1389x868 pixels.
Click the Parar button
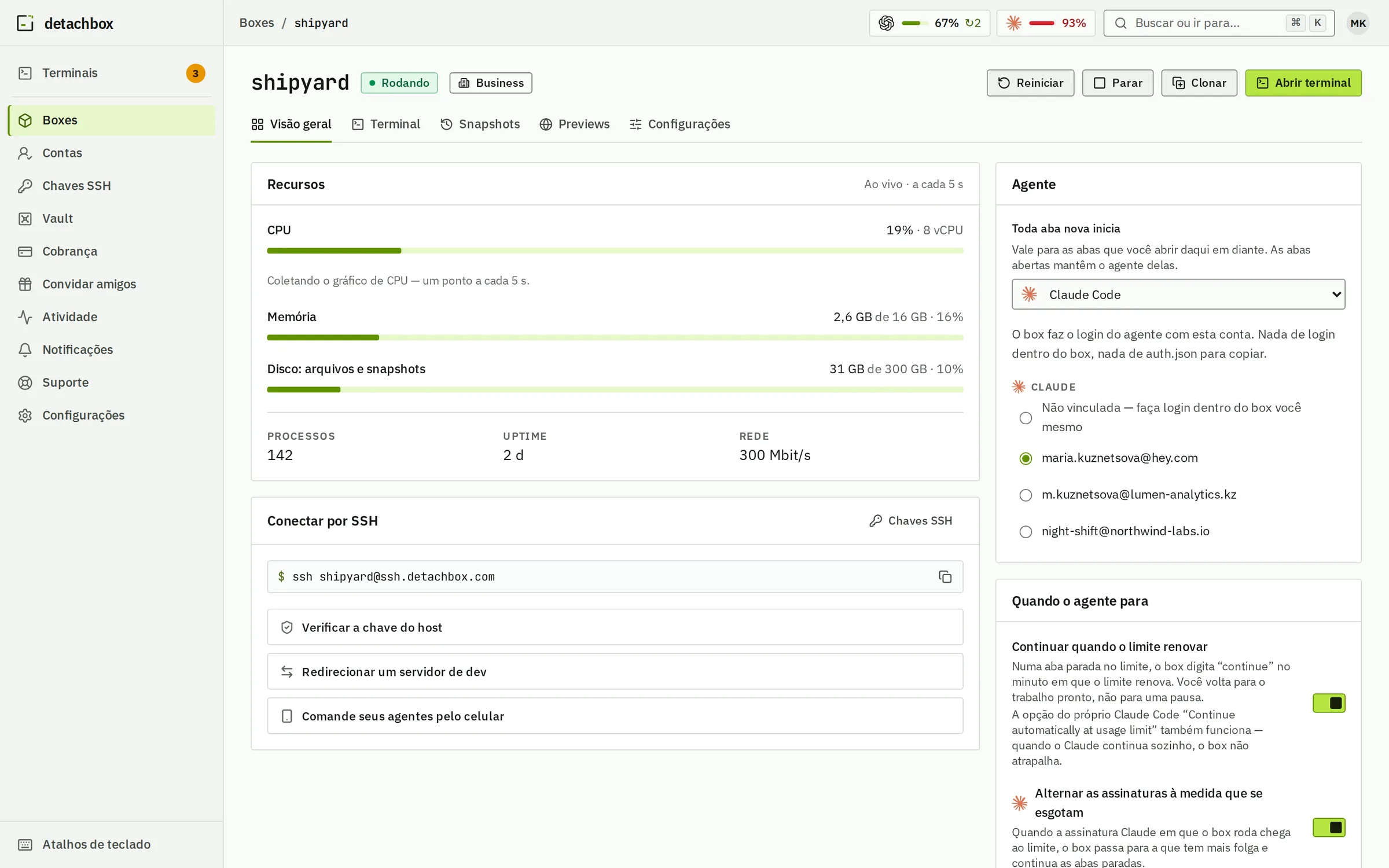pos(1118,83)
